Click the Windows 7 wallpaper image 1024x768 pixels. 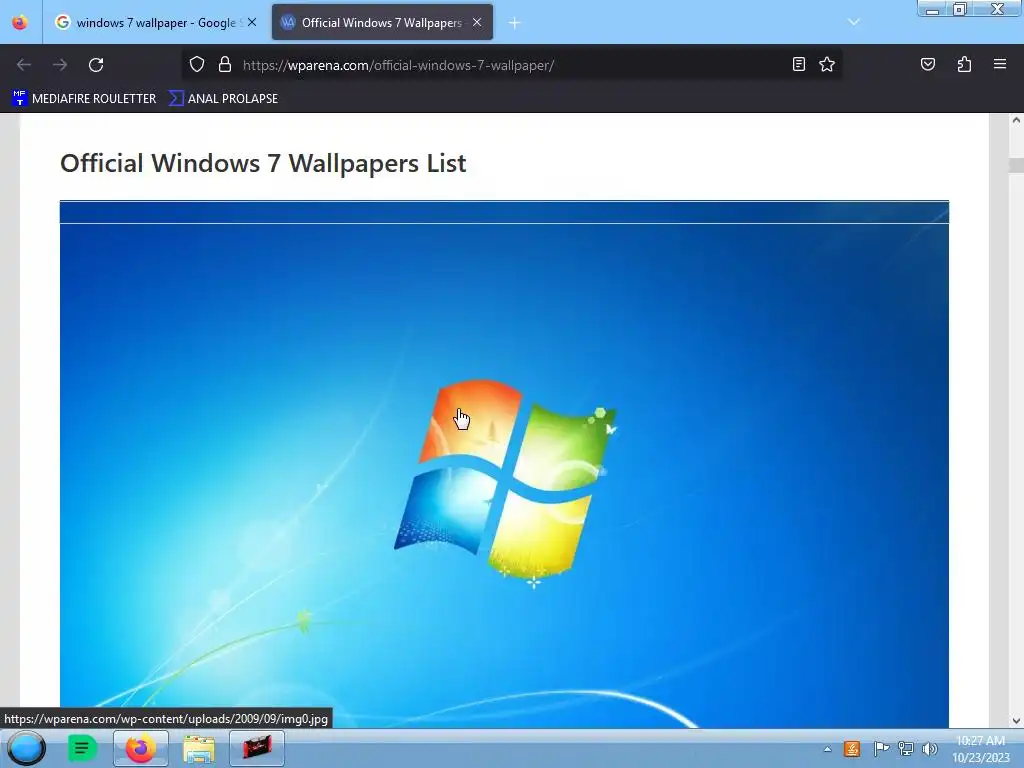click(504, 464)
